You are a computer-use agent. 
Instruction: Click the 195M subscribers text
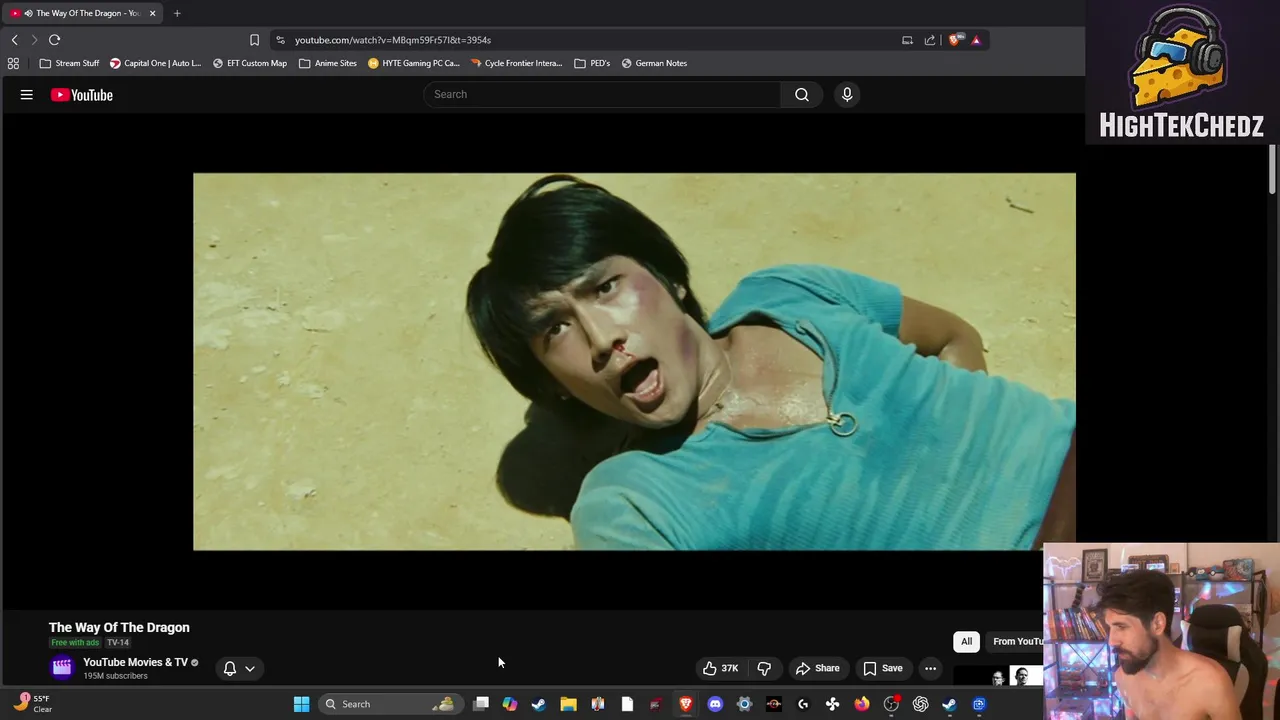coord(115,676)
